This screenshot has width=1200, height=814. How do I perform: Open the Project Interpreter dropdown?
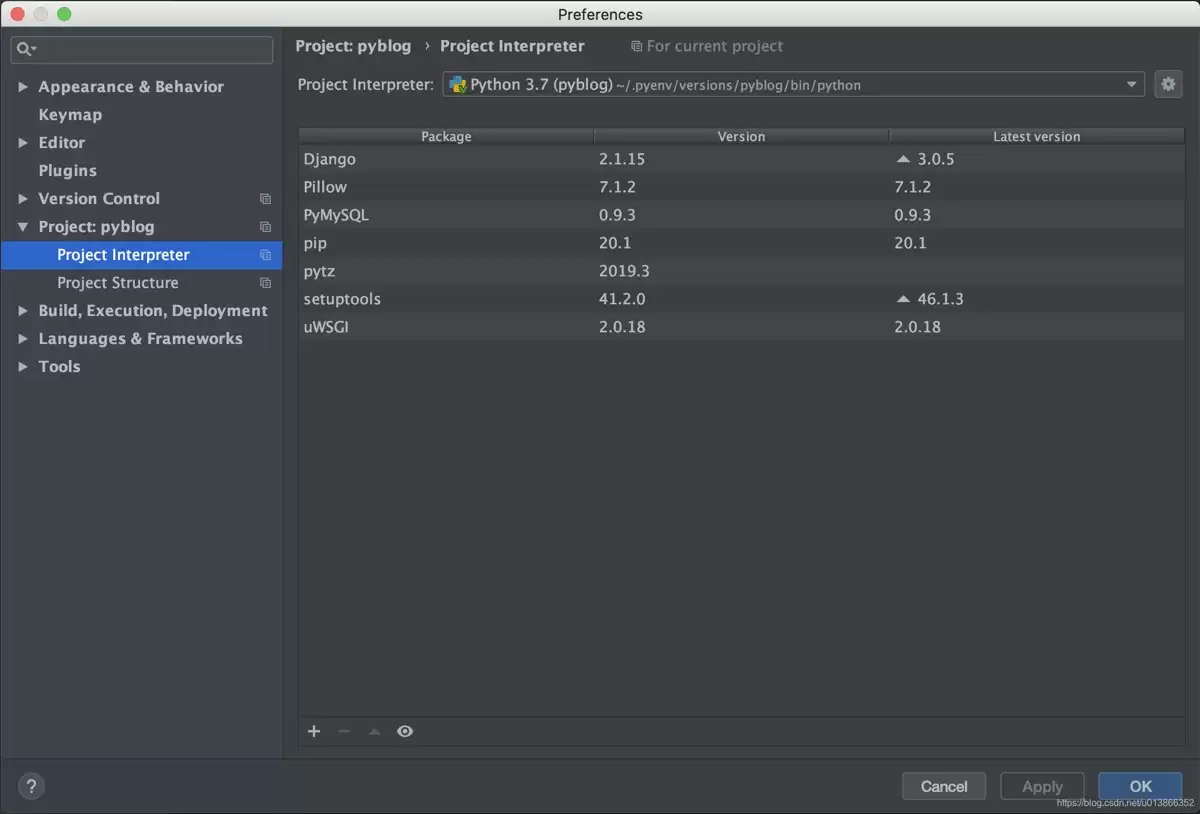point(794,85)
